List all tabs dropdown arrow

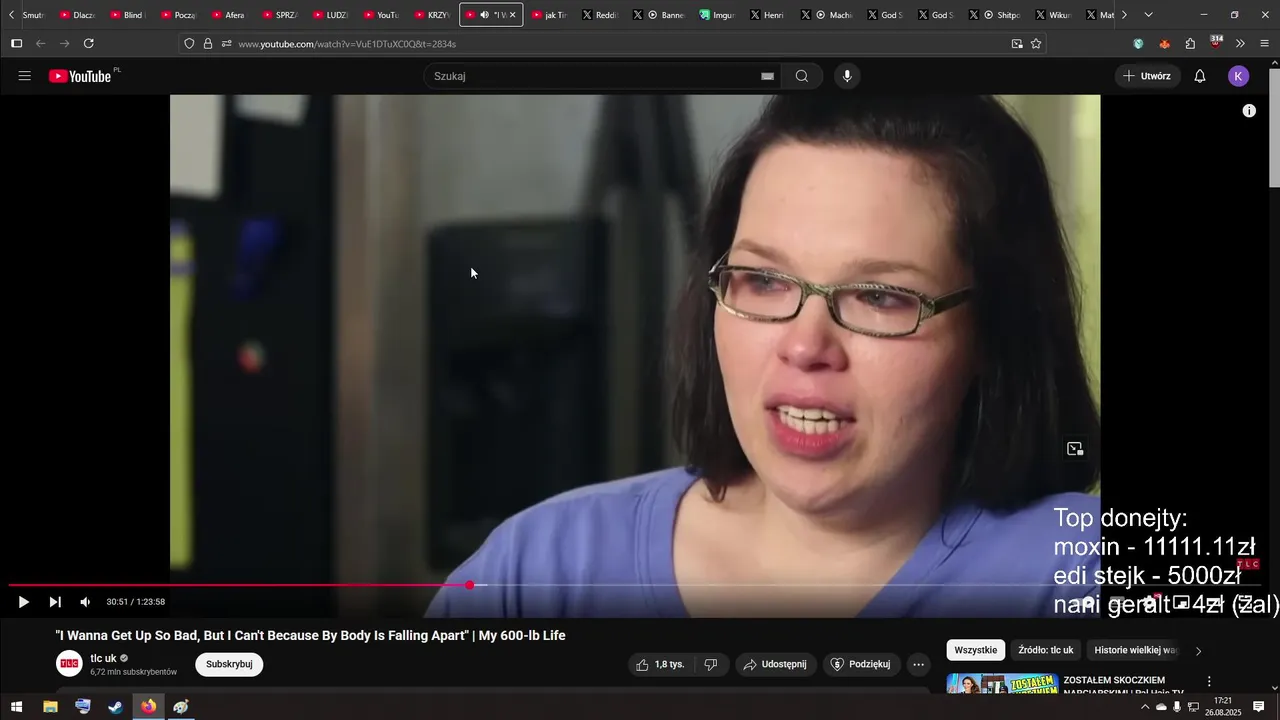(x=1148, y=15)
